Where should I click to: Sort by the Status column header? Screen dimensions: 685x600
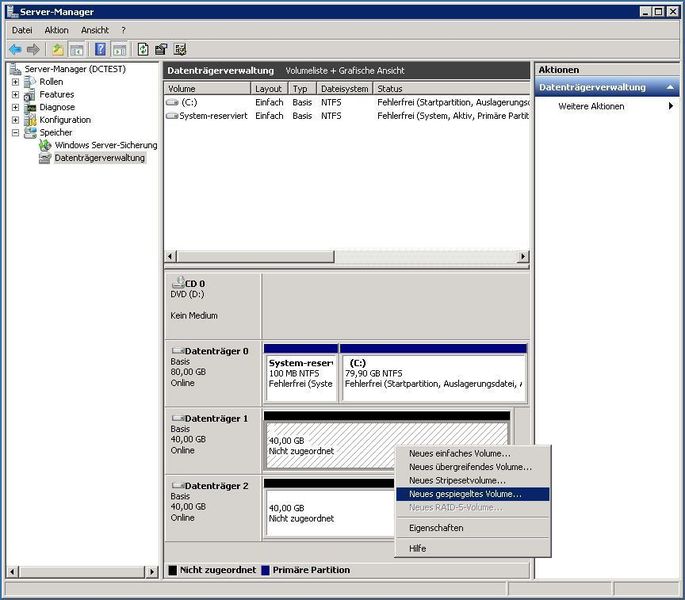[451, 89]
